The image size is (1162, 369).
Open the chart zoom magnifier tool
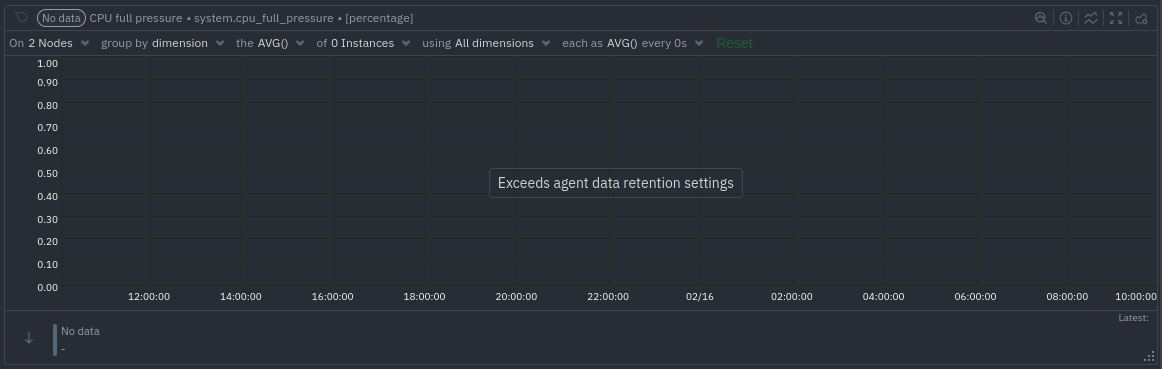point(1040,18)
